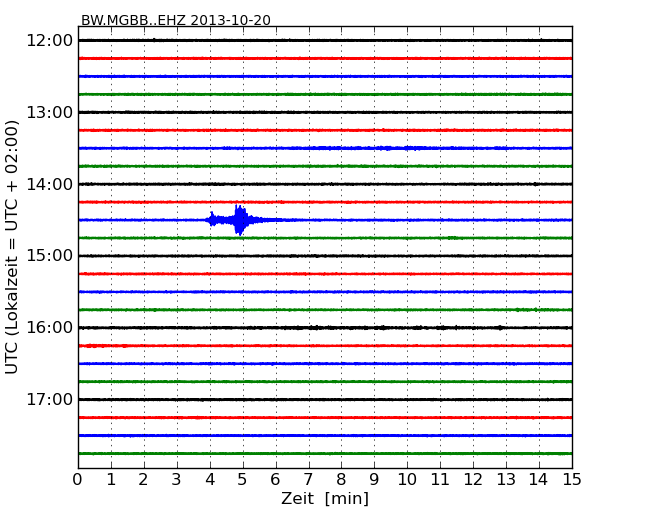
Task: Click the Zeit [min] axis title
Action: point(325,498)
